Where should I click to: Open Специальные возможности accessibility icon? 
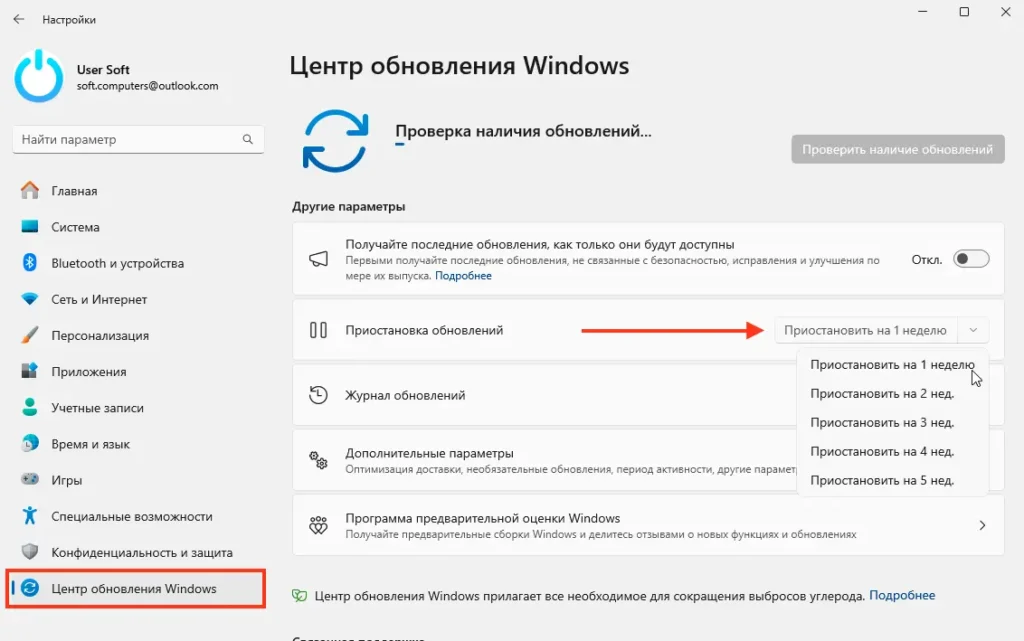pyautogui.click(x=29, y=516)
